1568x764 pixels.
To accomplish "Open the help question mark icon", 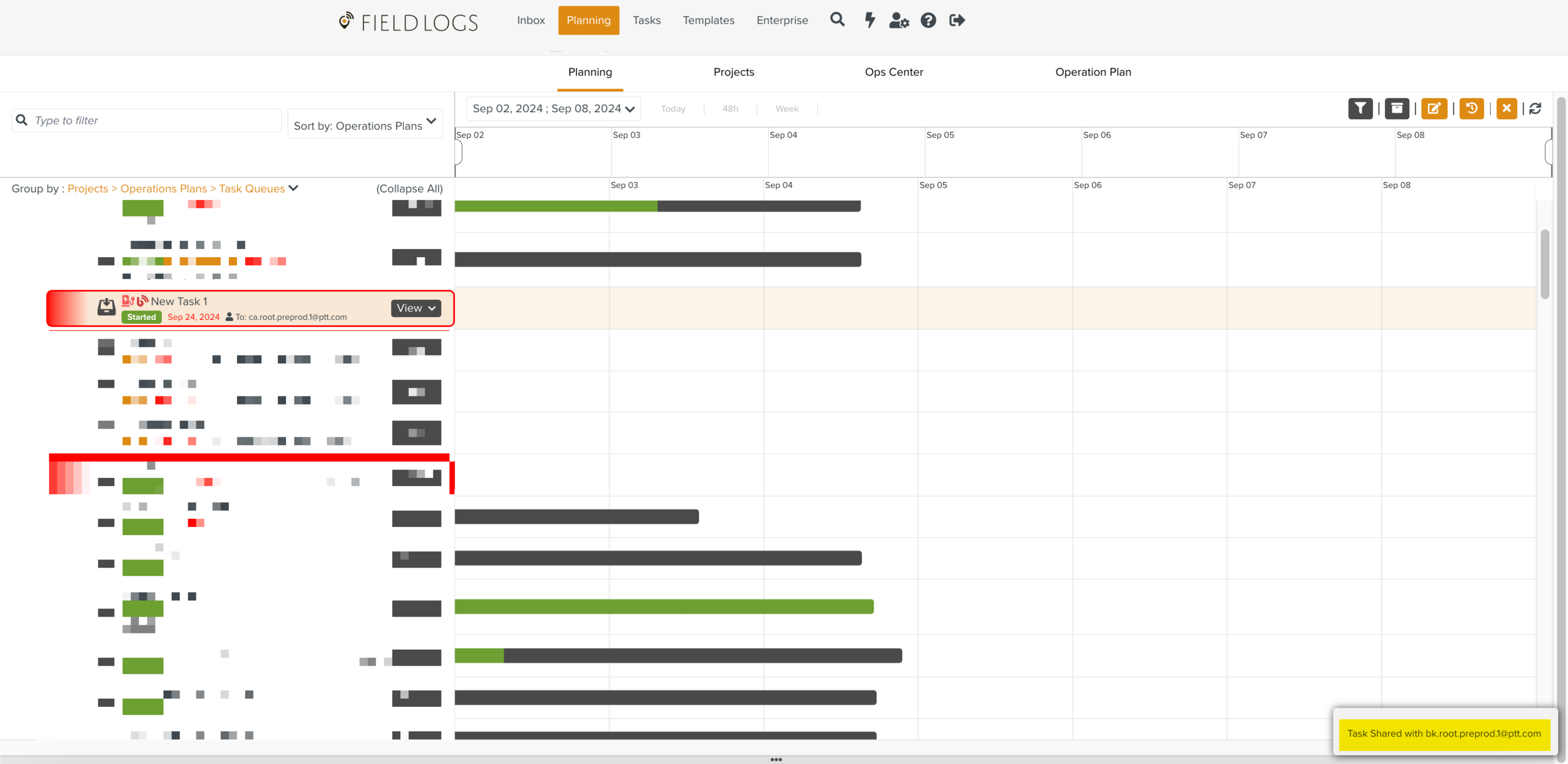I will (x=928, y=20).
